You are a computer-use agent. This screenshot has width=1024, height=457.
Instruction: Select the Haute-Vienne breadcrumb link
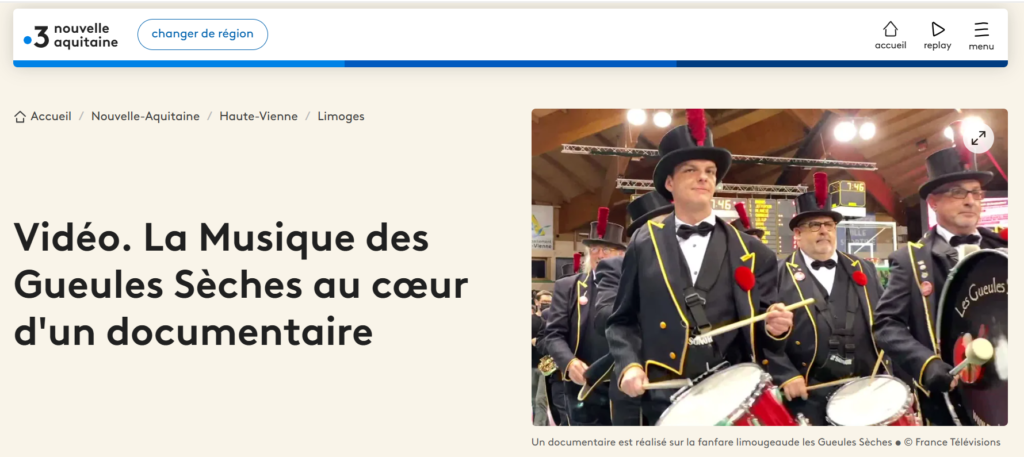click(259, 116)
